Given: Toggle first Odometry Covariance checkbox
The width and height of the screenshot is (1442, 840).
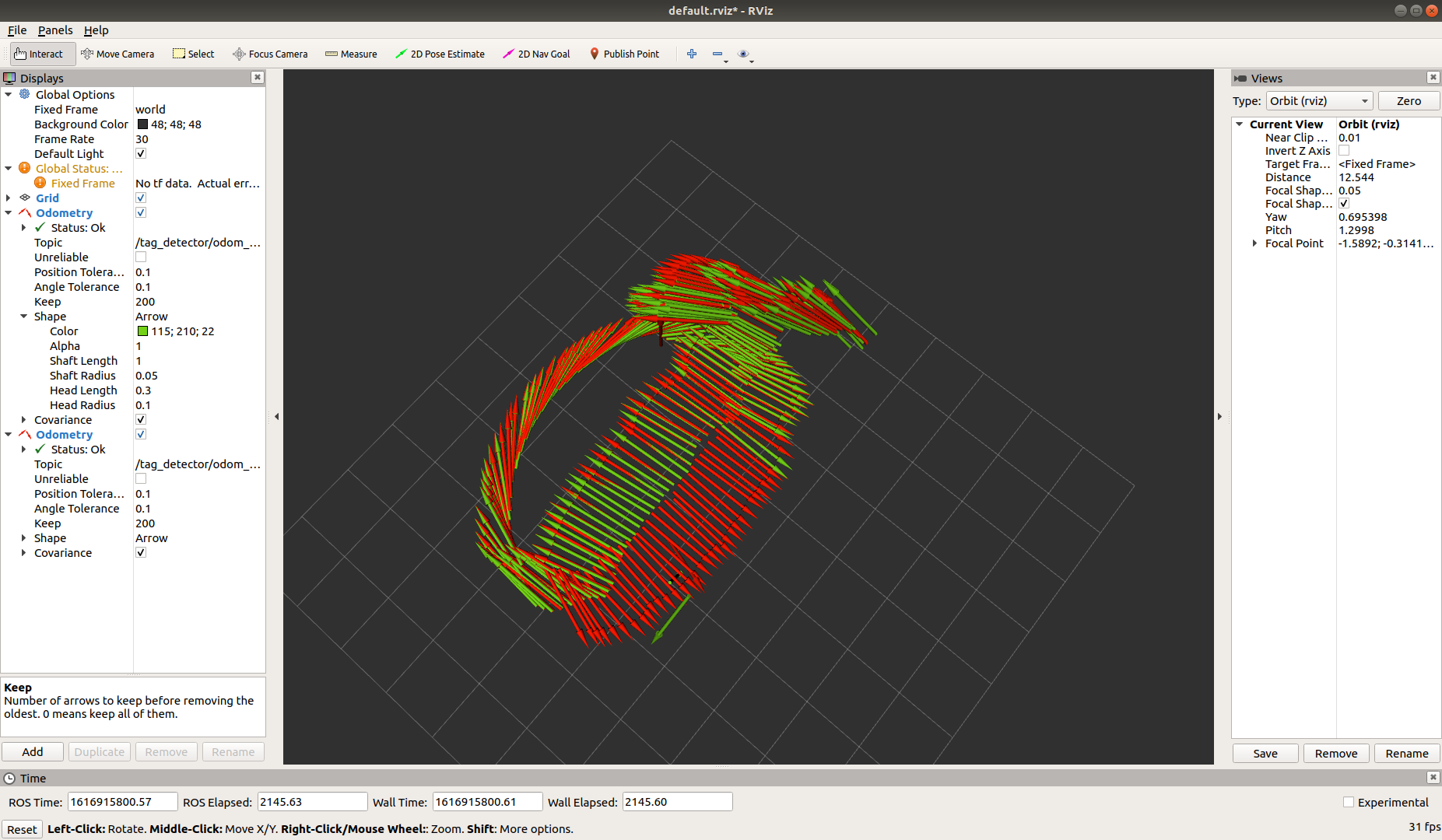Looking at the screenshot, I should tap(141, 419).
